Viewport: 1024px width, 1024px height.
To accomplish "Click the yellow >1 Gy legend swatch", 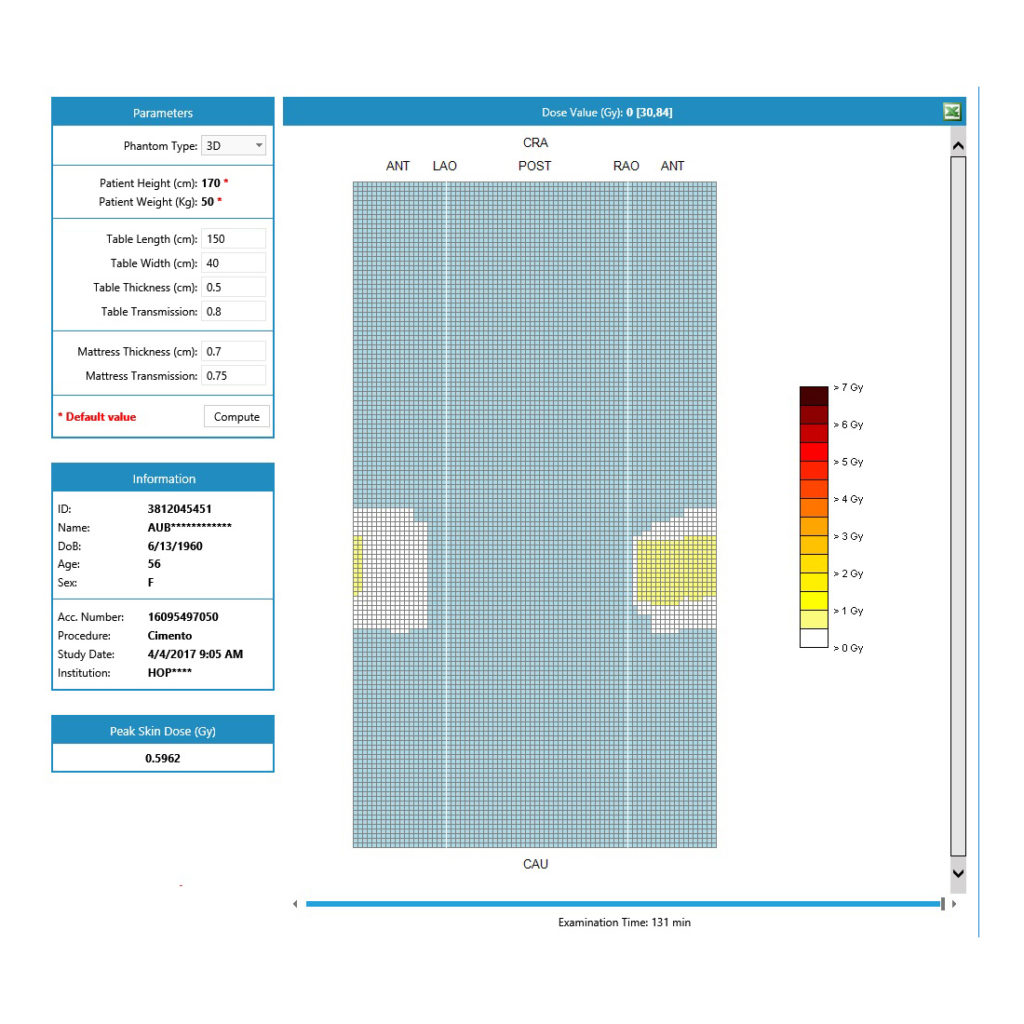I will coord(814,601).
